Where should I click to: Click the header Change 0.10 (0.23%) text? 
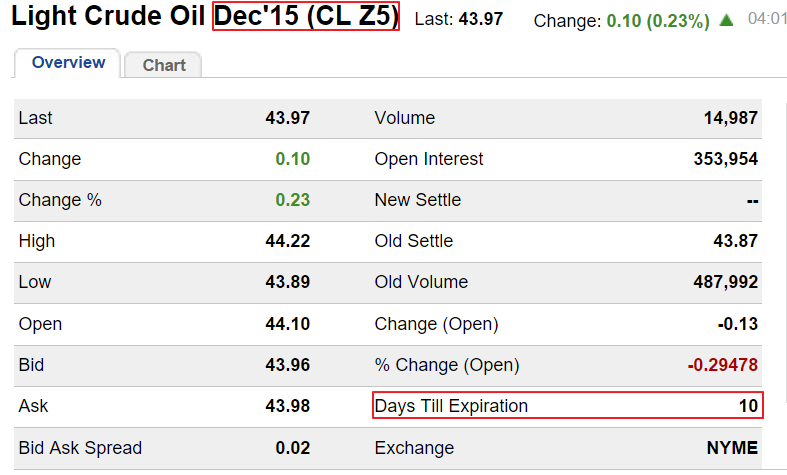pyautogui.click(x=622, y=21)
